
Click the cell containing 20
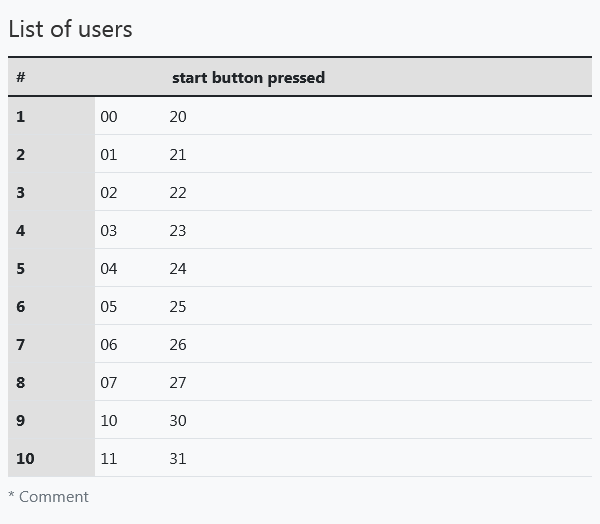(x=378, y=116)
